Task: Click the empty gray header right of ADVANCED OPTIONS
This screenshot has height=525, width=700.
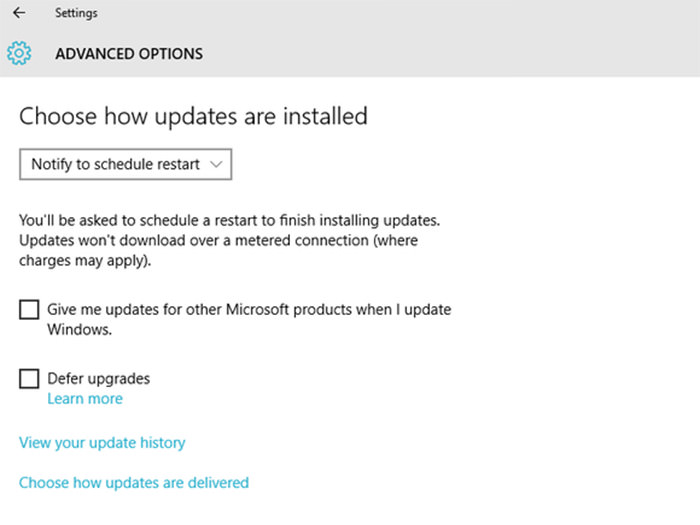Action: [450, 53]
